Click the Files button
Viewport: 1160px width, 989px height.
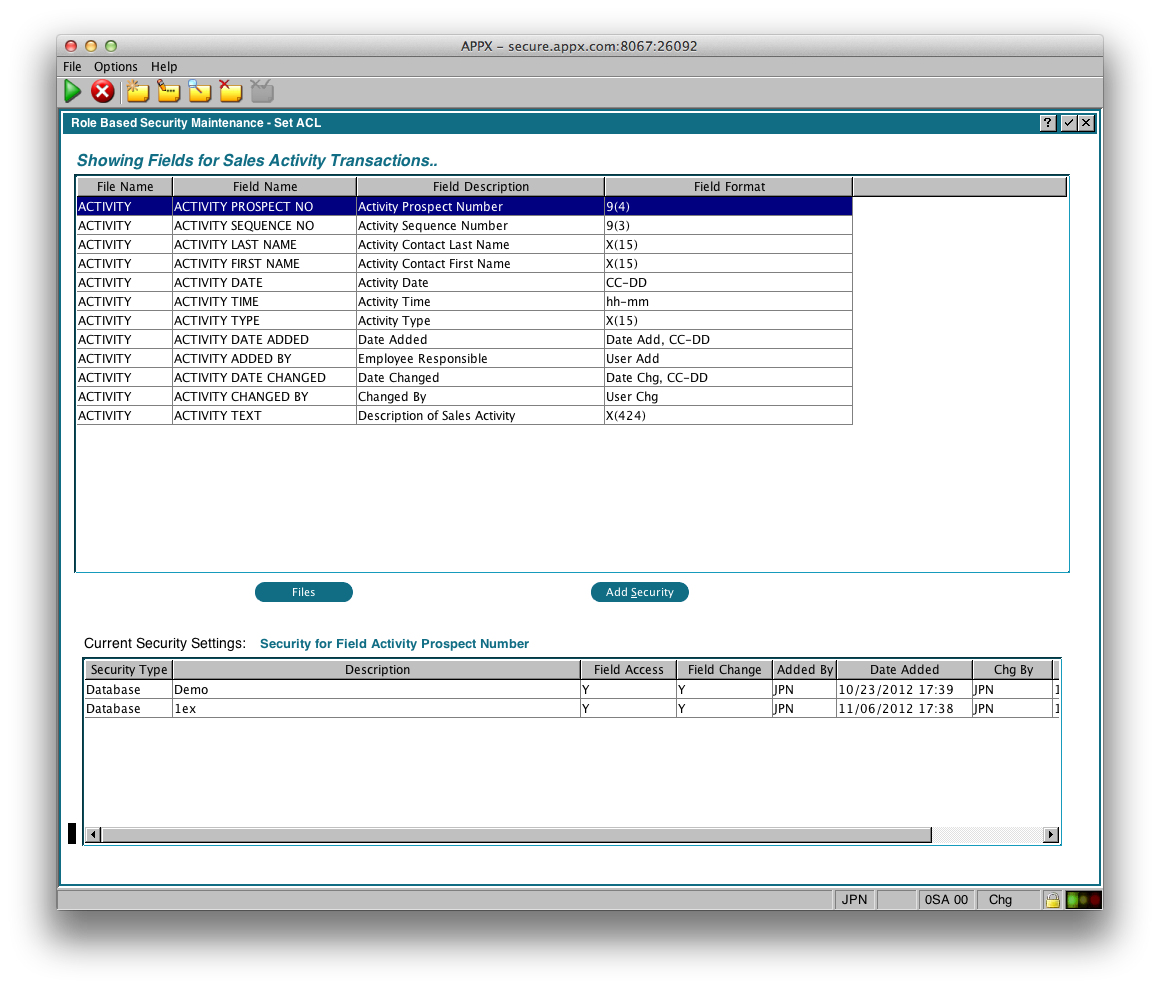click(304, 592)
